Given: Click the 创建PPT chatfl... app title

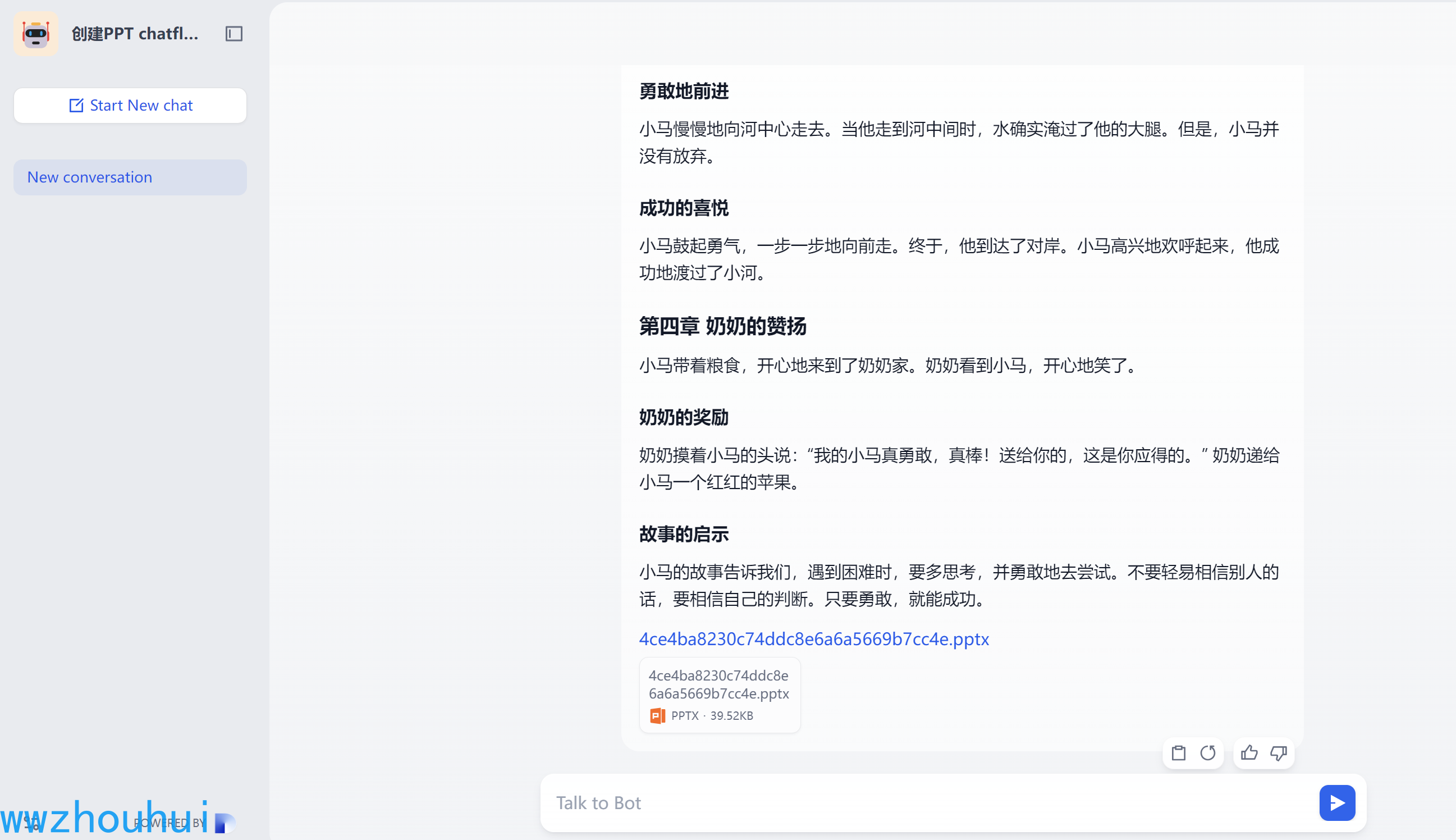Looking at the screenshot, I should pos(135,34).
